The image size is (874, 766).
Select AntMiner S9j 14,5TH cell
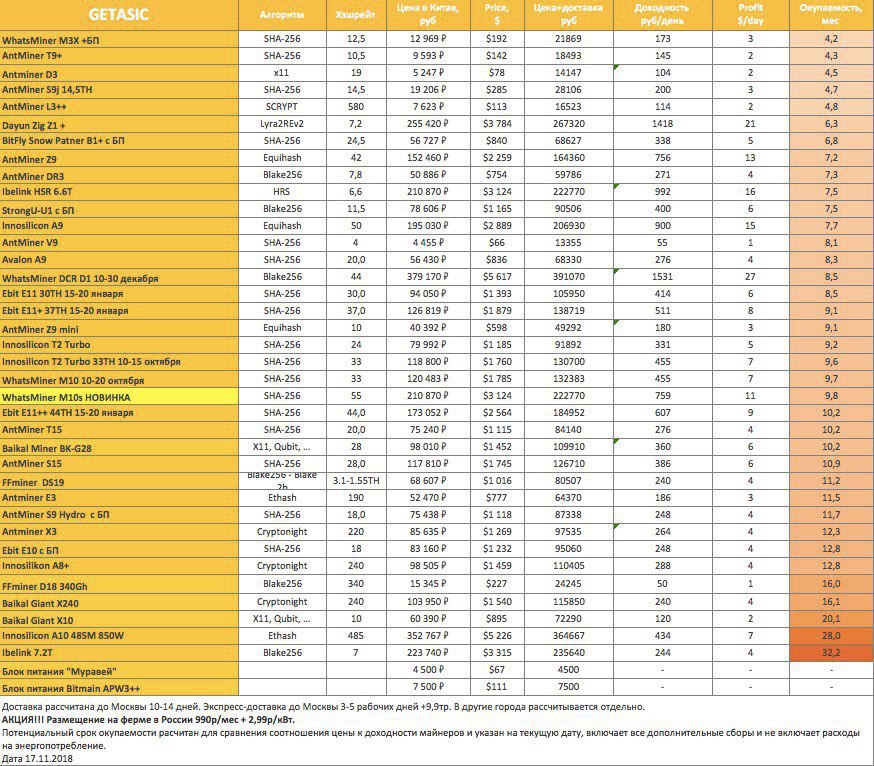(x=119, y=90)
